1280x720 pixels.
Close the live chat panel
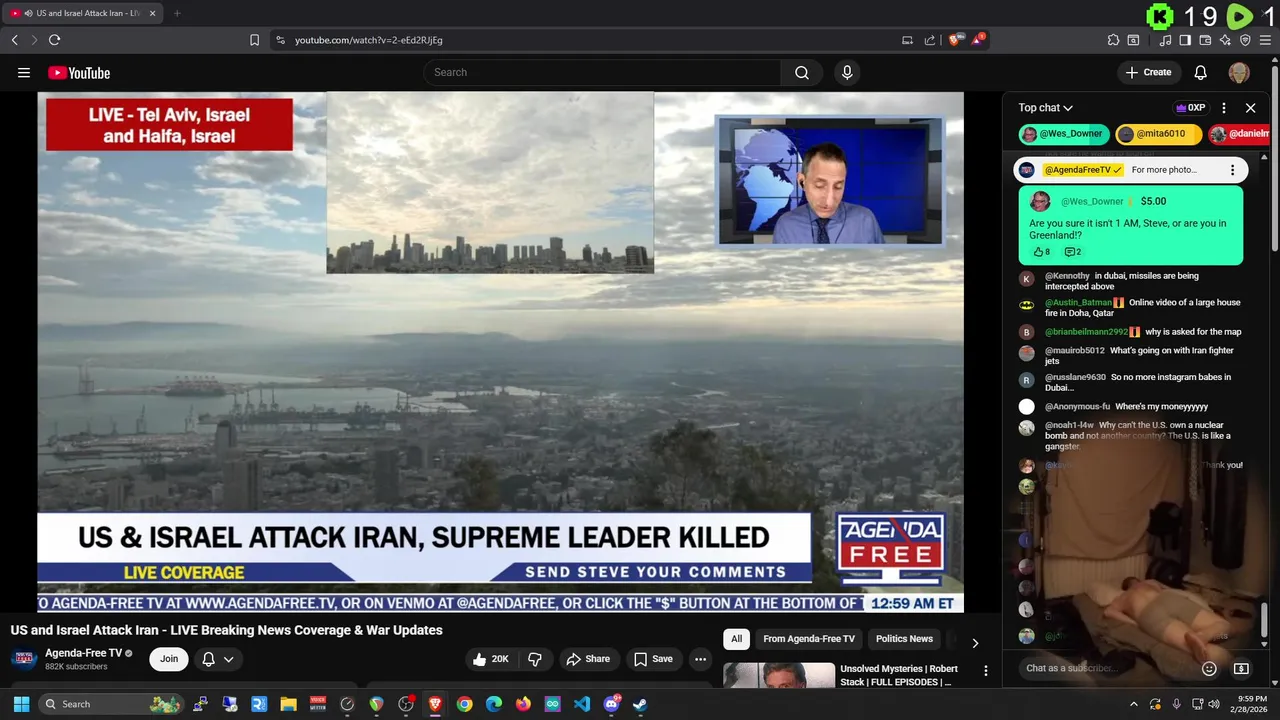1250,108
